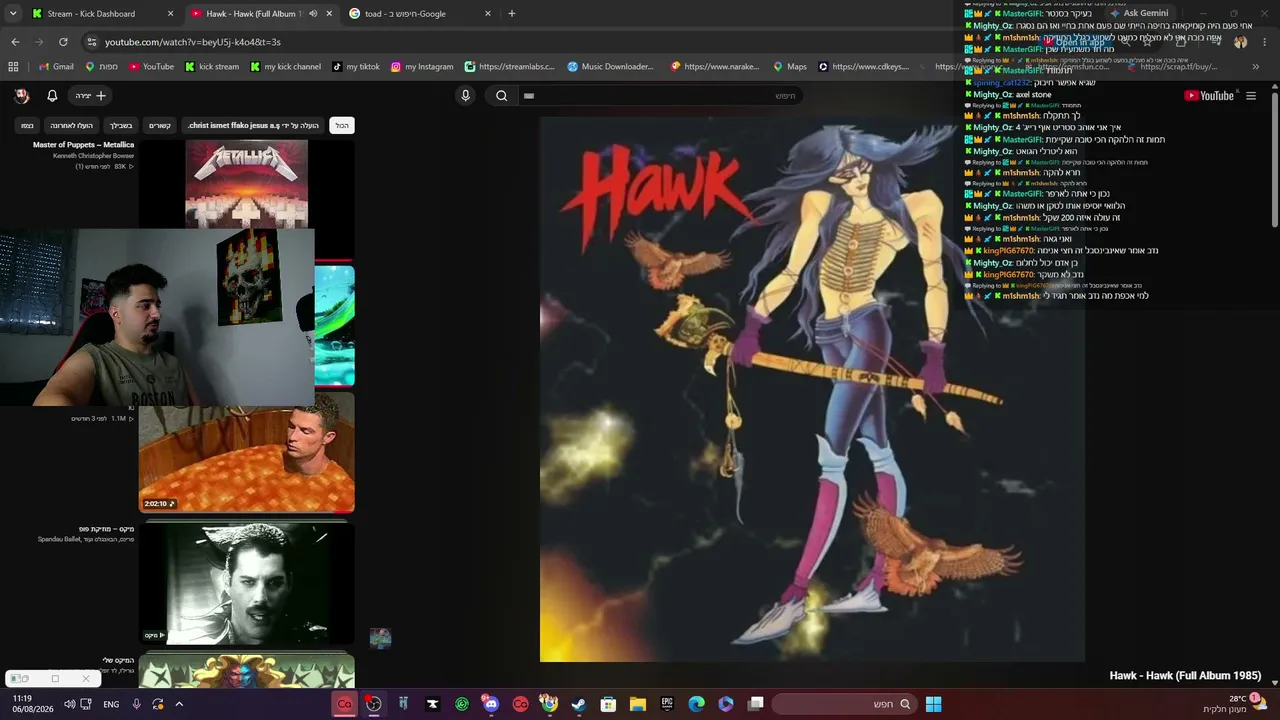Close the Stream - Kick Dashboard tab
This screenshot has height=720, width=1280.
[x=170, y=14]
